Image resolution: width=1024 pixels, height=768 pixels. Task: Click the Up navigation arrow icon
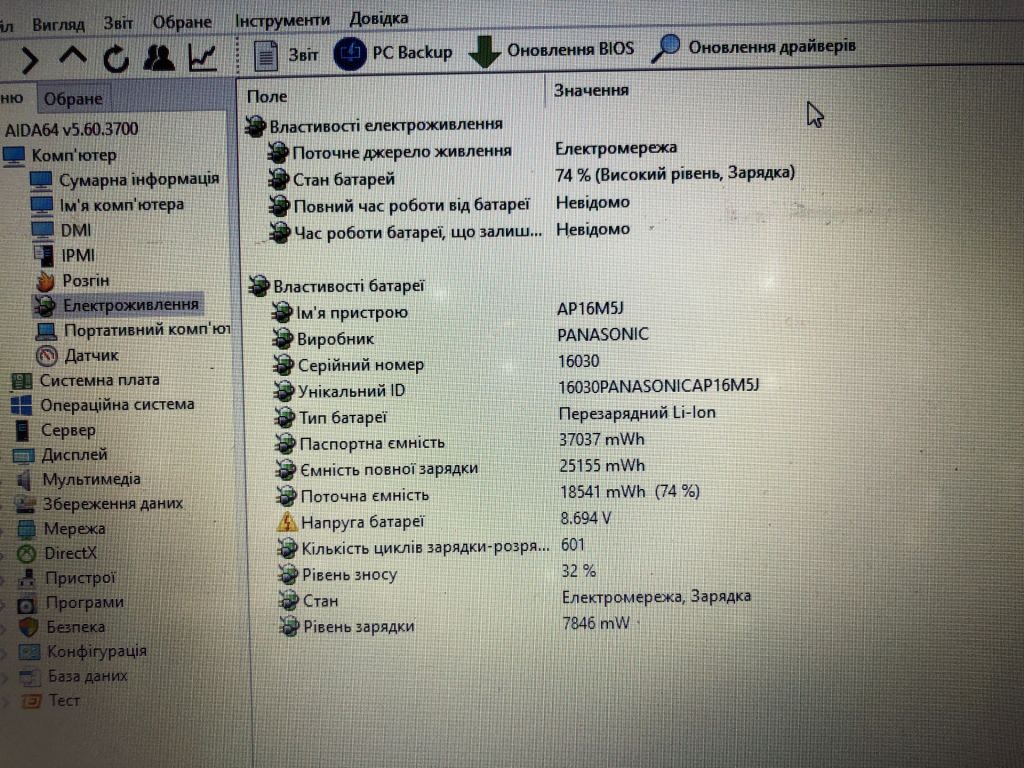(x=72, y=57)
